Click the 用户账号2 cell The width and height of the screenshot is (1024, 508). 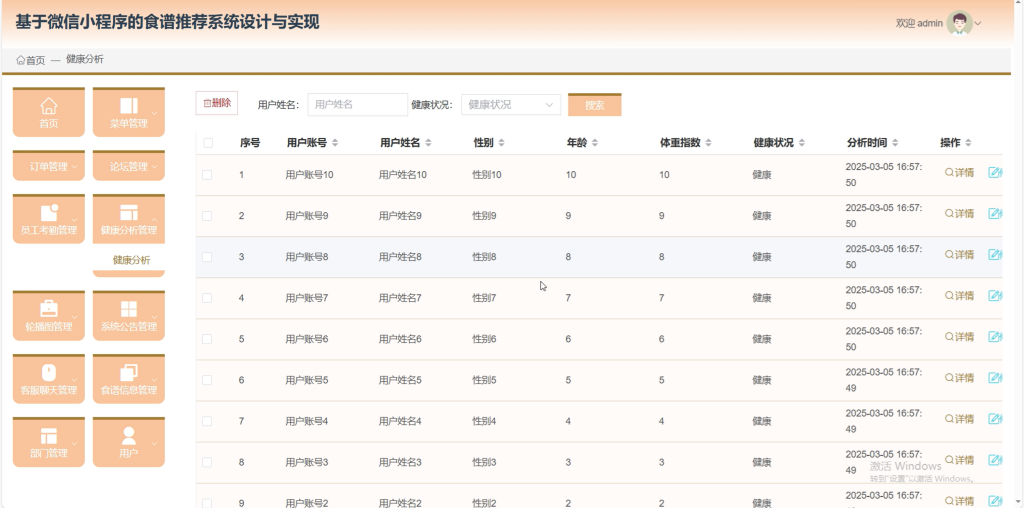(307, 503)
